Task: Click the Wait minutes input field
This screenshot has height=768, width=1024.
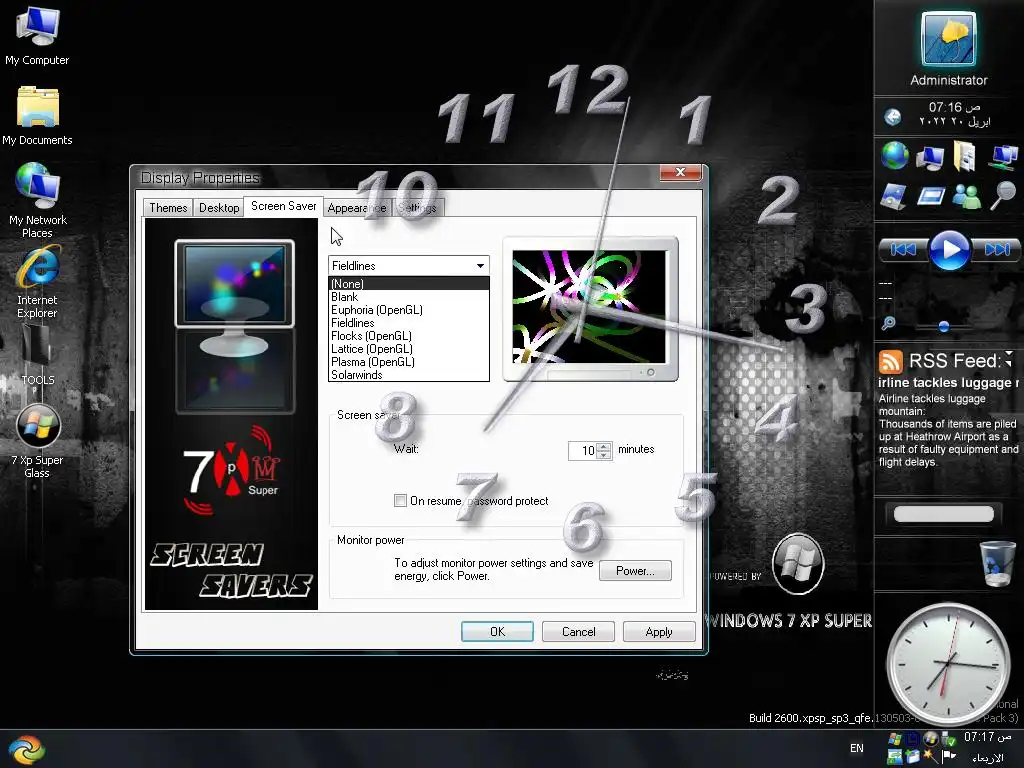Action: pyautogui.click(x=583, y=451)
